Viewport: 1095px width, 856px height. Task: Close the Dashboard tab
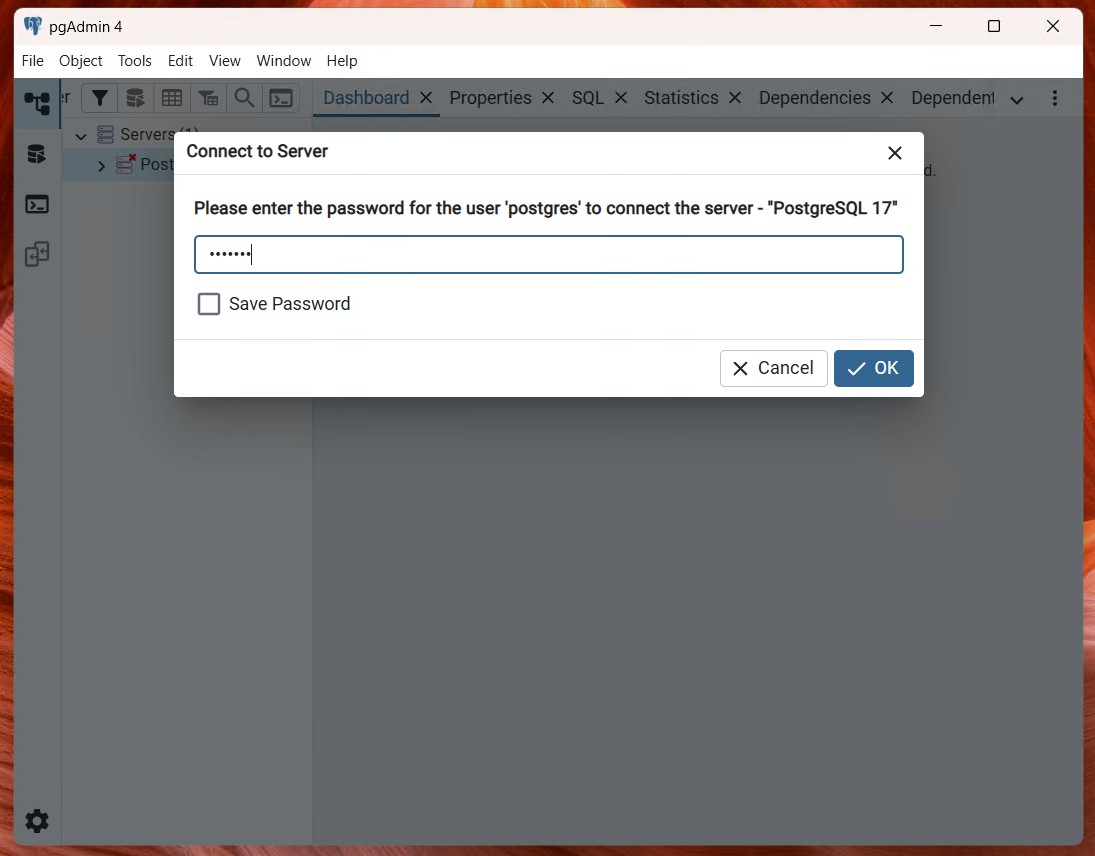click(x=426, y=98)
